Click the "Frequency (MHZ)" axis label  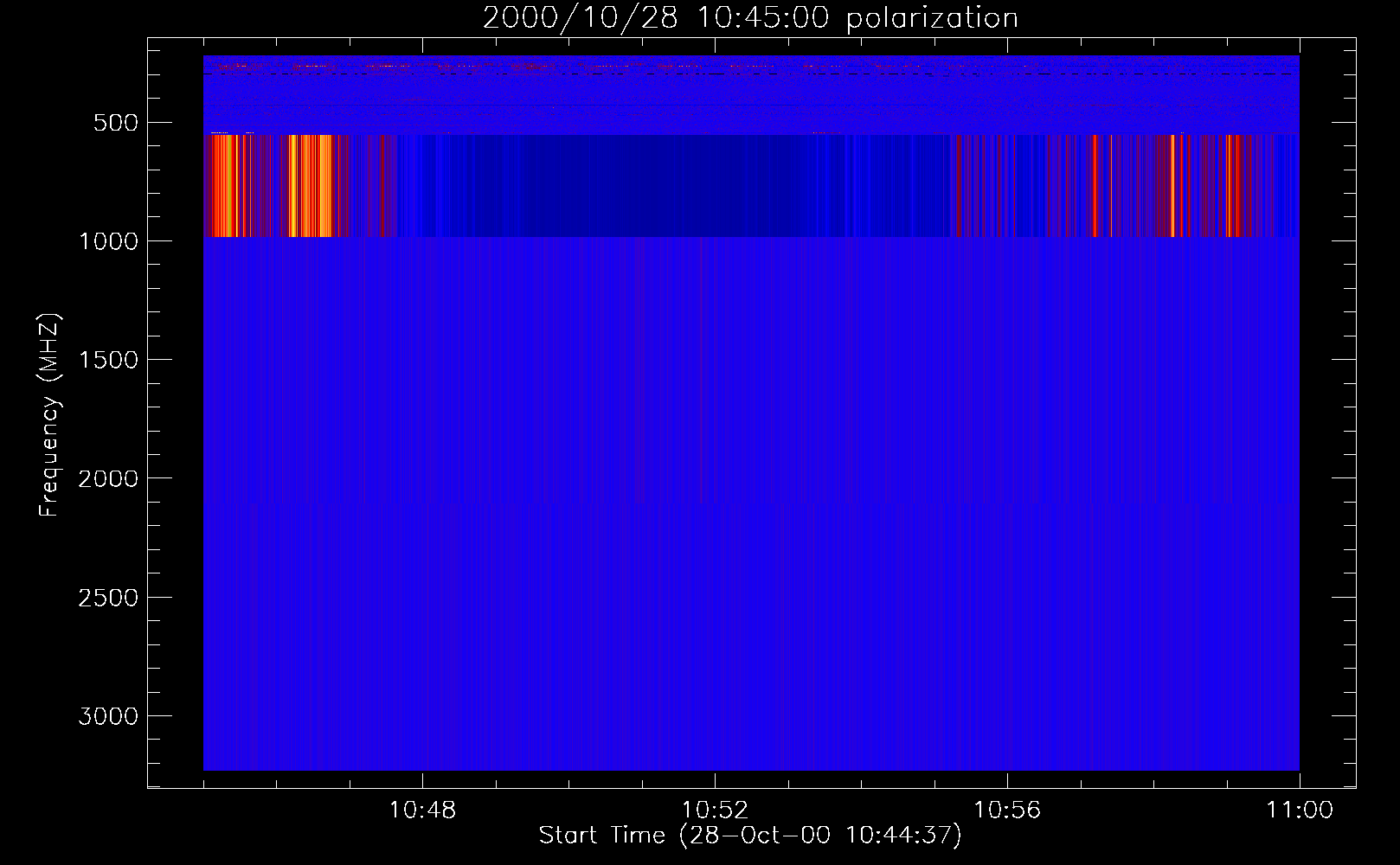(49, 415)
